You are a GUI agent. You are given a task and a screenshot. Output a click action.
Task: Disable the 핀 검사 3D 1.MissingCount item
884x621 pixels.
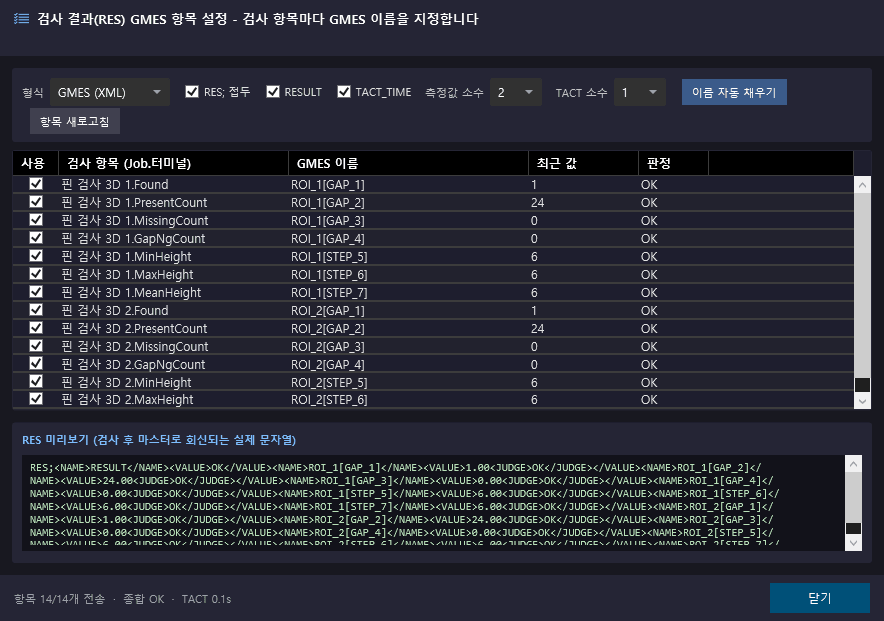click(x=36, y=220)
